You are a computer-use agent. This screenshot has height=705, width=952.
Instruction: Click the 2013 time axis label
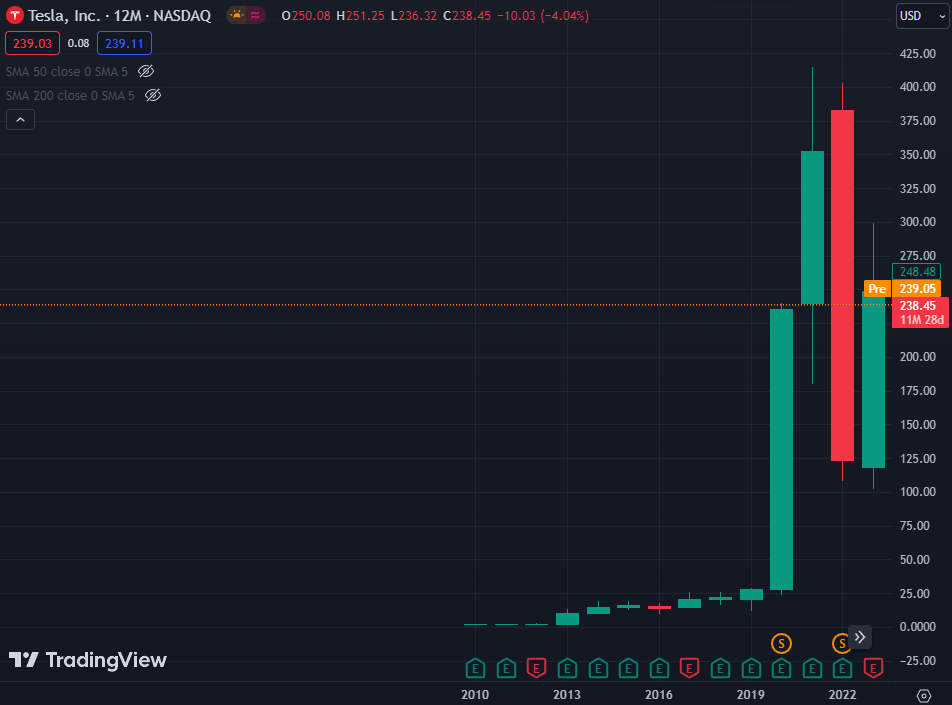pyautogui.click(x=566, y=695)
